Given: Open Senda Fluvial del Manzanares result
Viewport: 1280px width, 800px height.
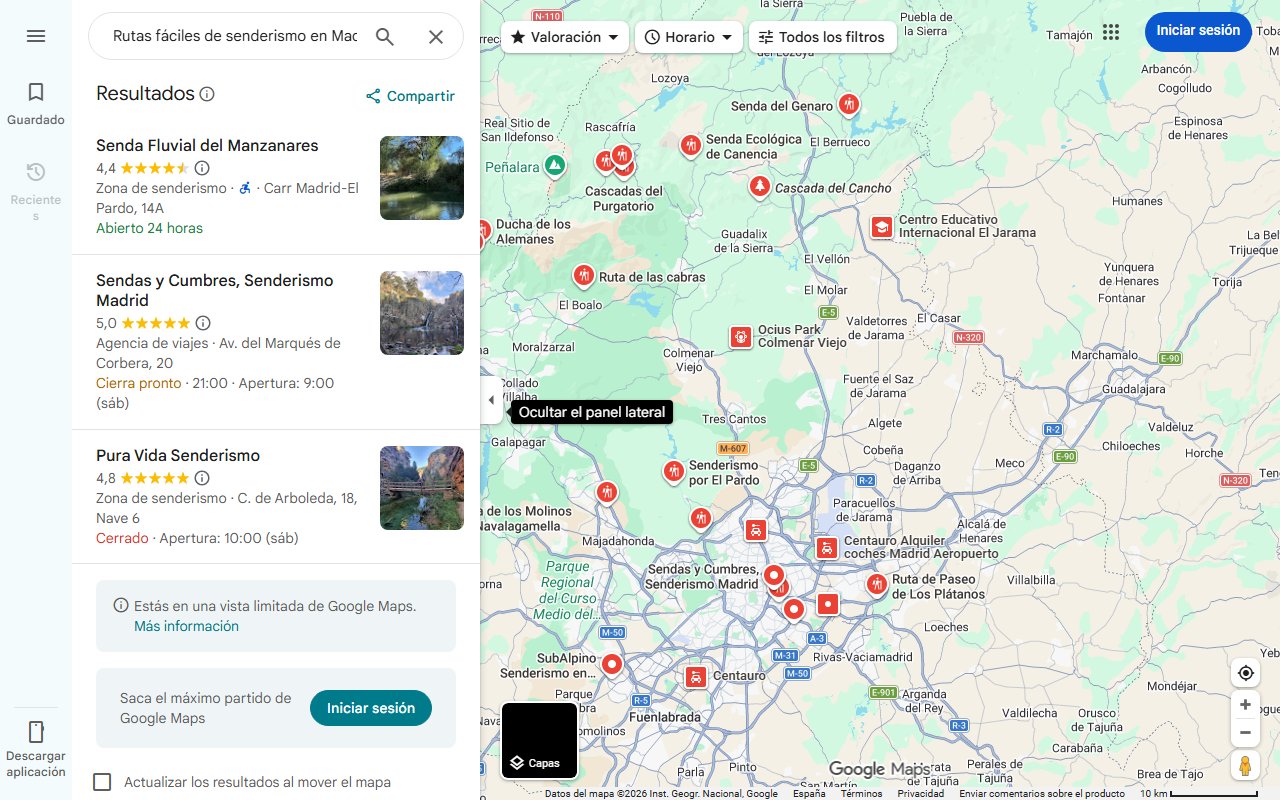Looking at the screenshot, I should click(206, 145).
